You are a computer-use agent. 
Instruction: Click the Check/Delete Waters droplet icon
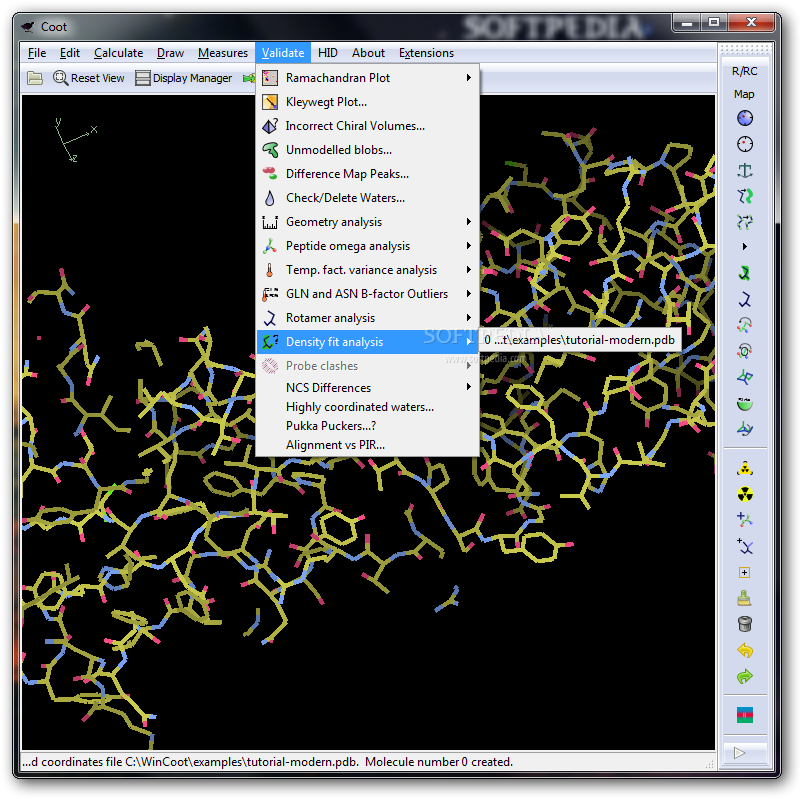(270, 198)
